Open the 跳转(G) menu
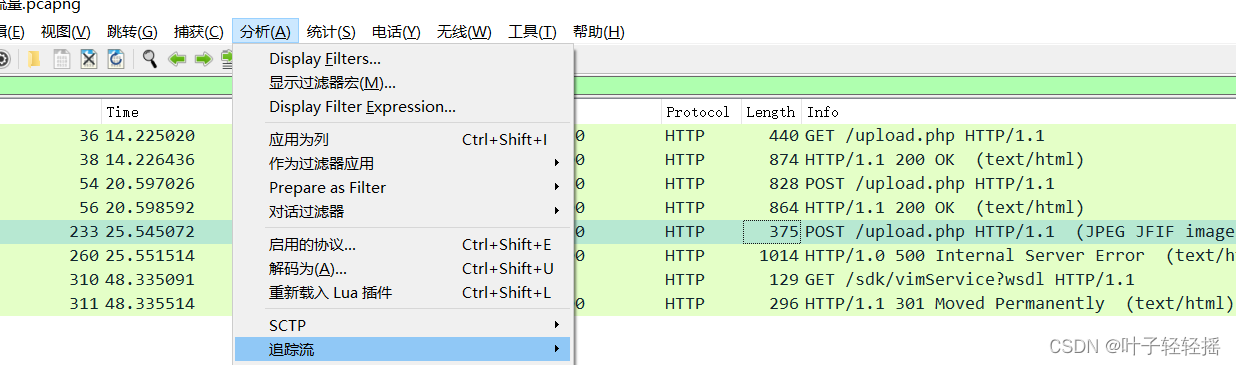 point(132,32)
